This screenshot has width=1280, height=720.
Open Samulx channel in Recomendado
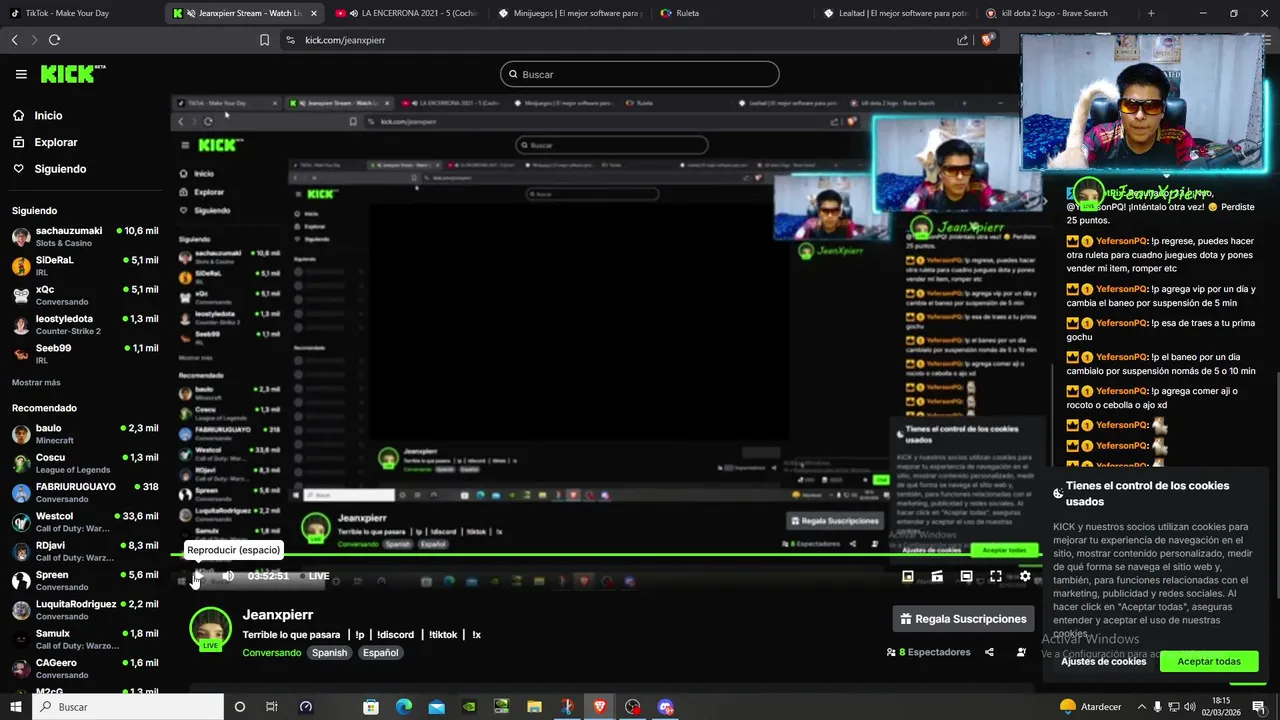click(85, 639)
